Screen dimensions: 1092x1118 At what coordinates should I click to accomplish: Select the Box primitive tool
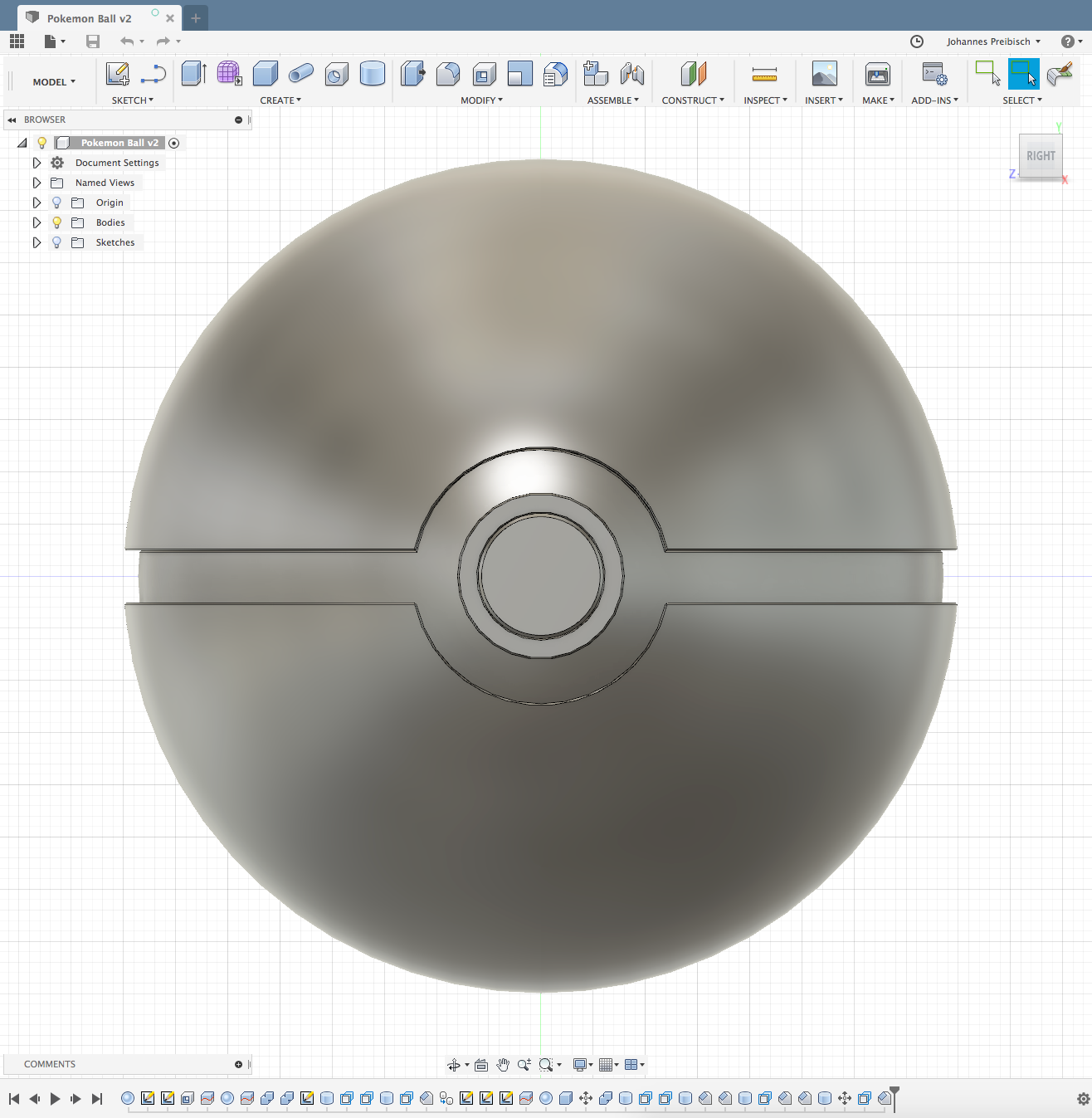point(266,74)
